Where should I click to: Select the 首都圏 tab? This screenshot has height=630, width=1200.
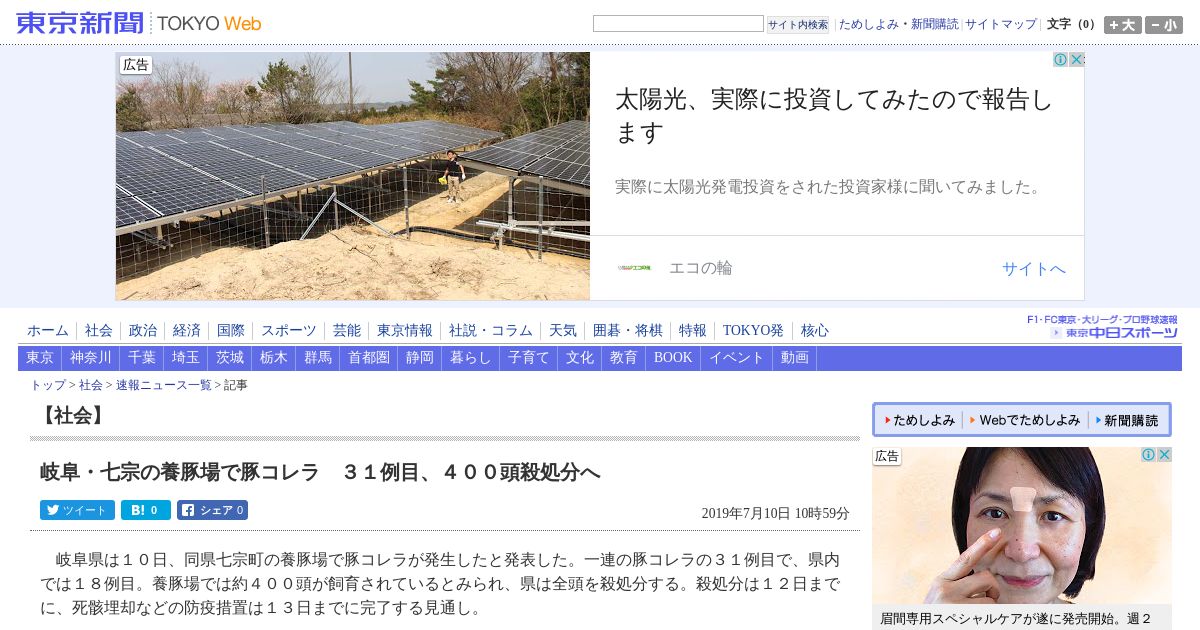click(369, 358)
